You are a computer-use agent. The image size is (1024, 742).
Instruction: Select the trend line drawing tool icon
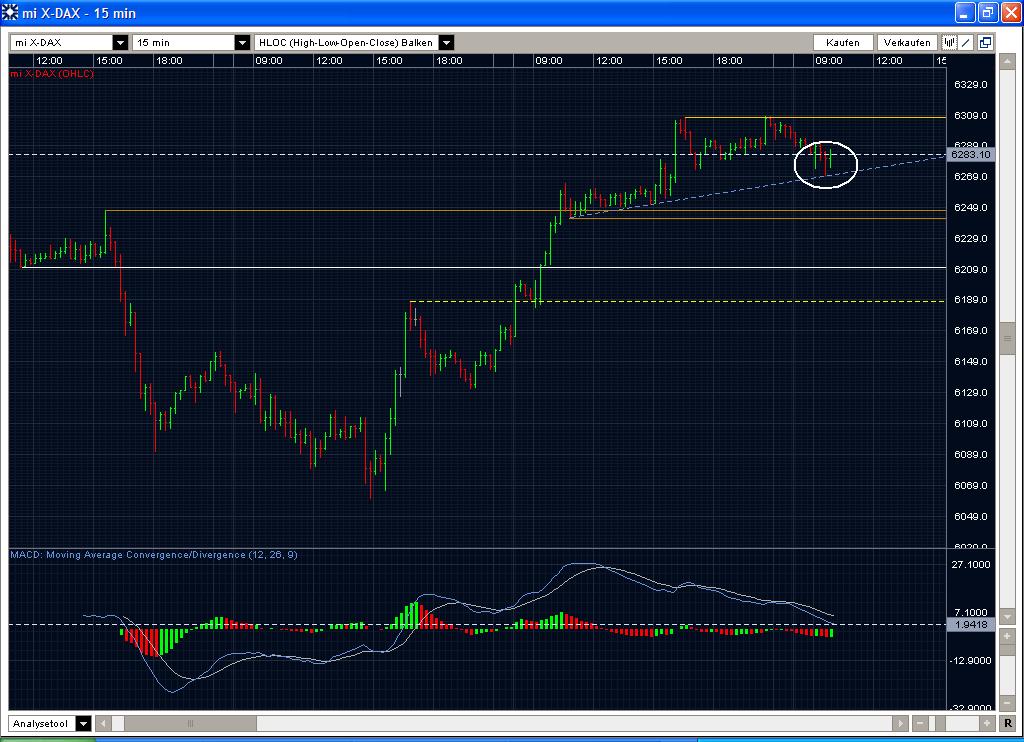(x=967, y=42)
